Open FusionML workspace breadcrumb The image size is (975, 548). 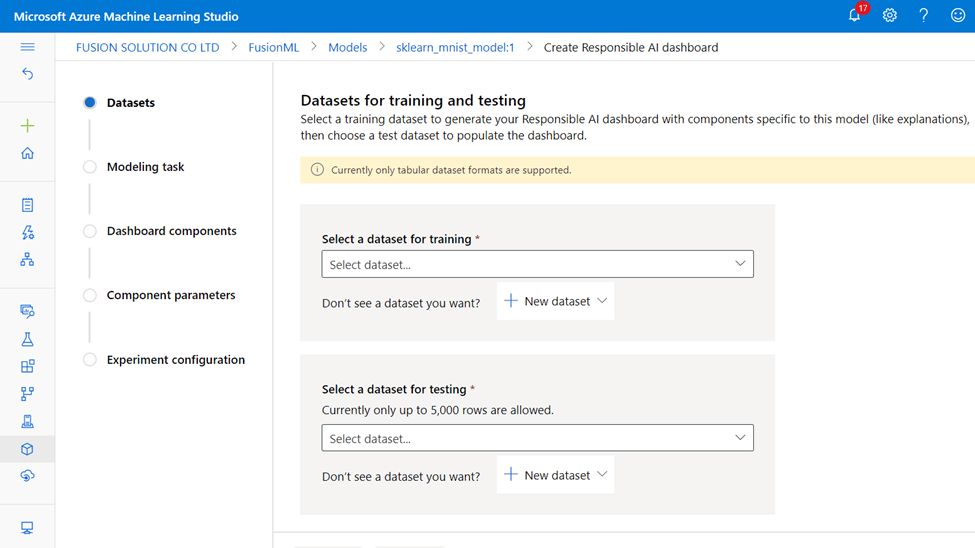[274, 47]
